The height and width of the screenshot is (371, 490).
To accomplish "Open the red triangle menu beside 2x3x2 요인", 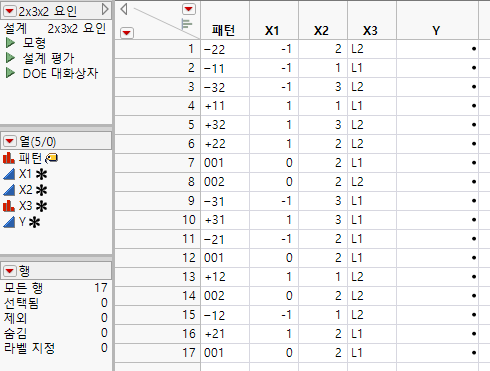I will click(9, 11).
